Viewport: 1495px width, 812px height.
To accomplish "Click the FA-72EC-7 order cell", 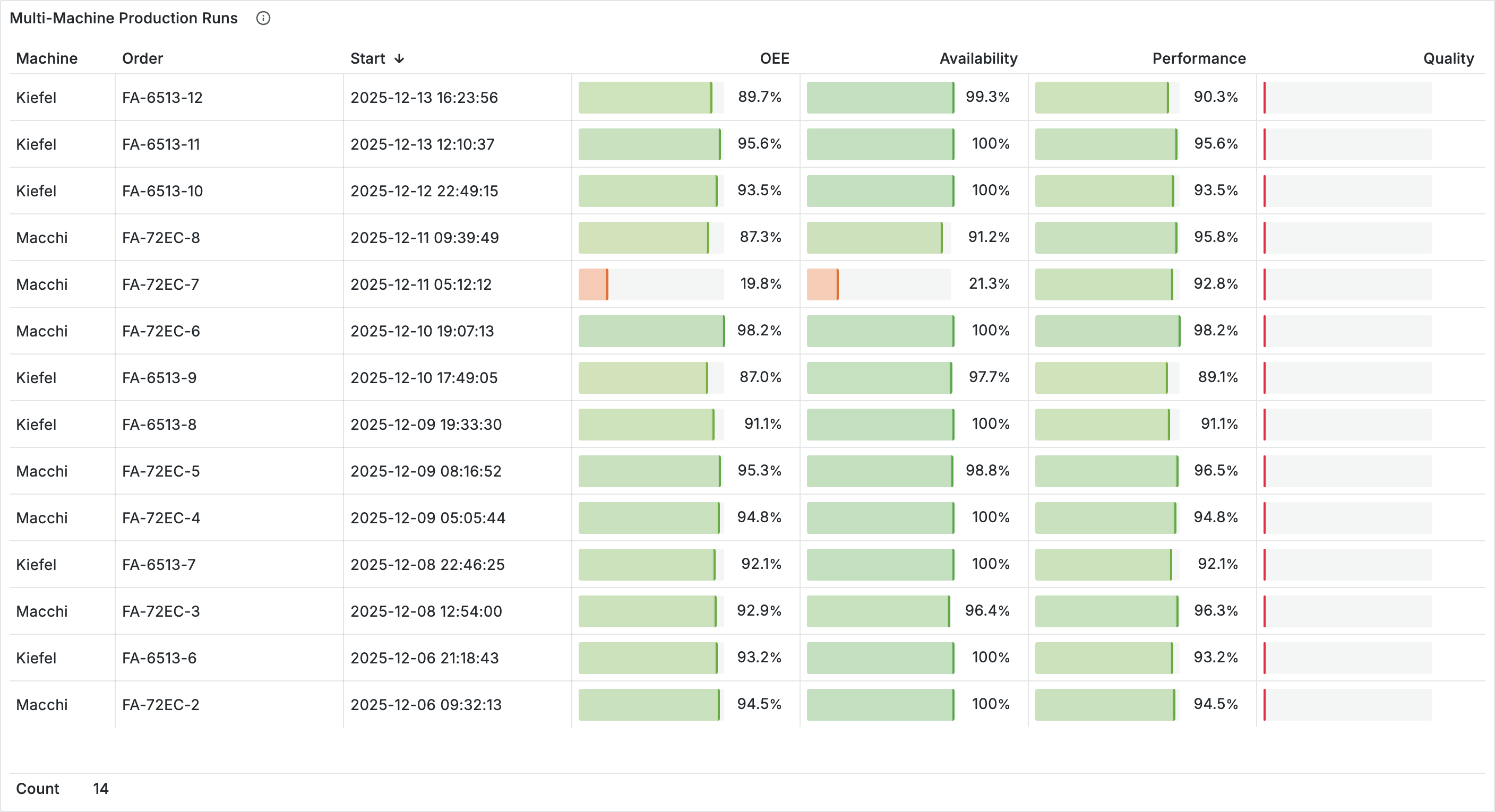I will [x=161, y=284].
